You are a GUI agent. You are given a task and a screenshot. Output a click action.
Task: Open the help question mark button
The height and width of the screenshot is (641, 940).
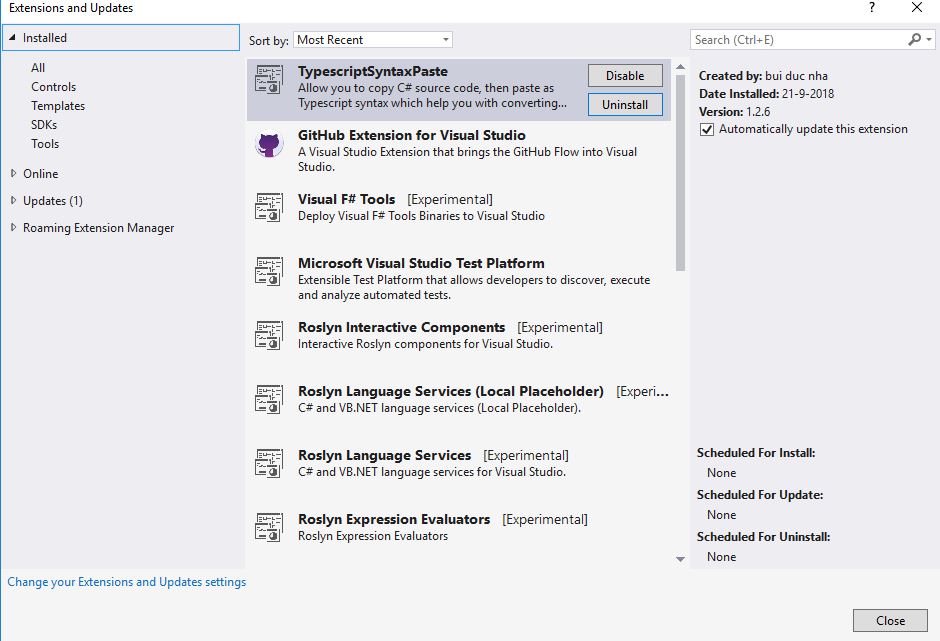(x=872, y=8)
